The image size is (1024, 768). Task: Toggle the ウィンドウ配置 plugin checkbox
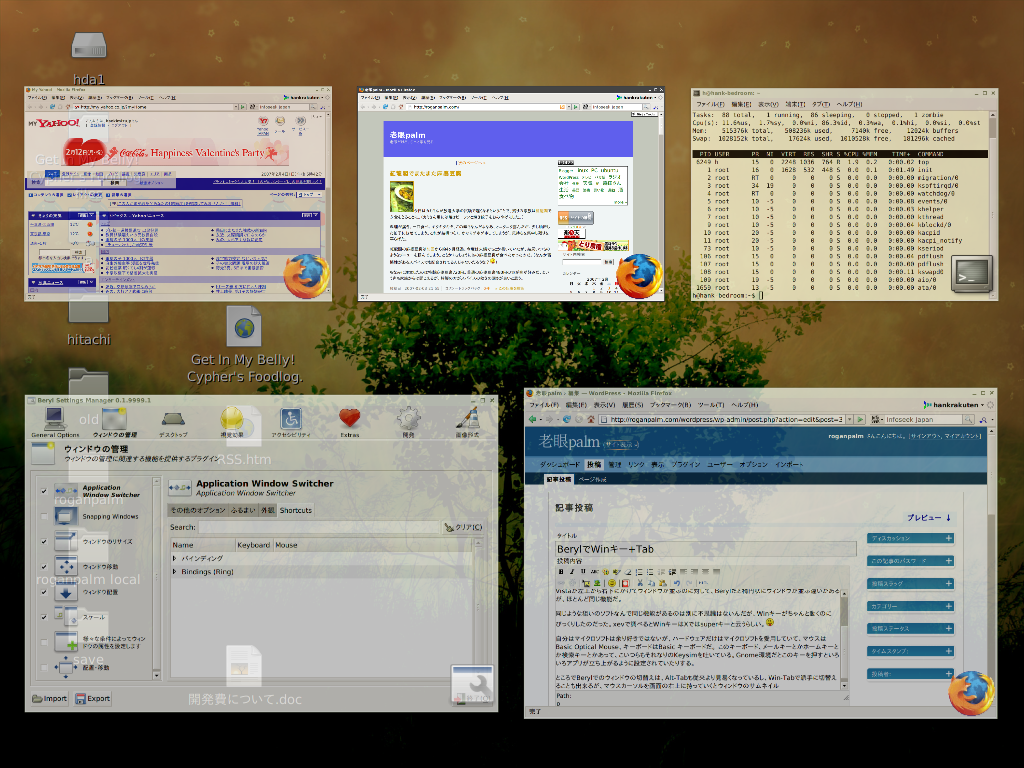(44, 592)
